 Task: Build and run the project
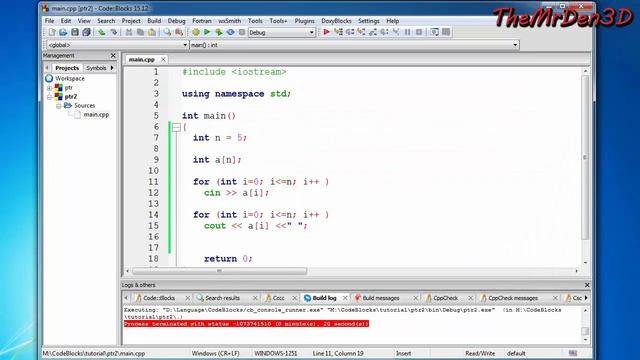pyautogui.click(x=219, y=32)
